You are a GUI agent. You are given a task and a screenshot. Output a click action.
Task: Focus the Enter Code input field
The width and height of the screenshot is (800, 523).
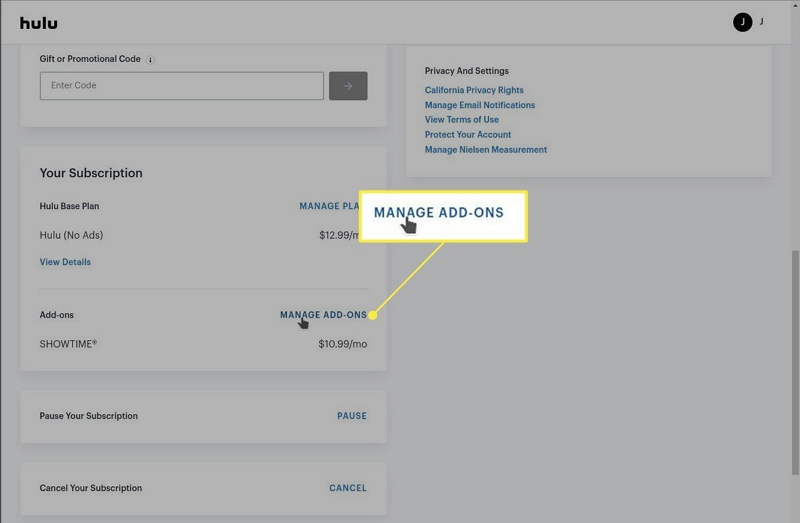click(181, 86)
